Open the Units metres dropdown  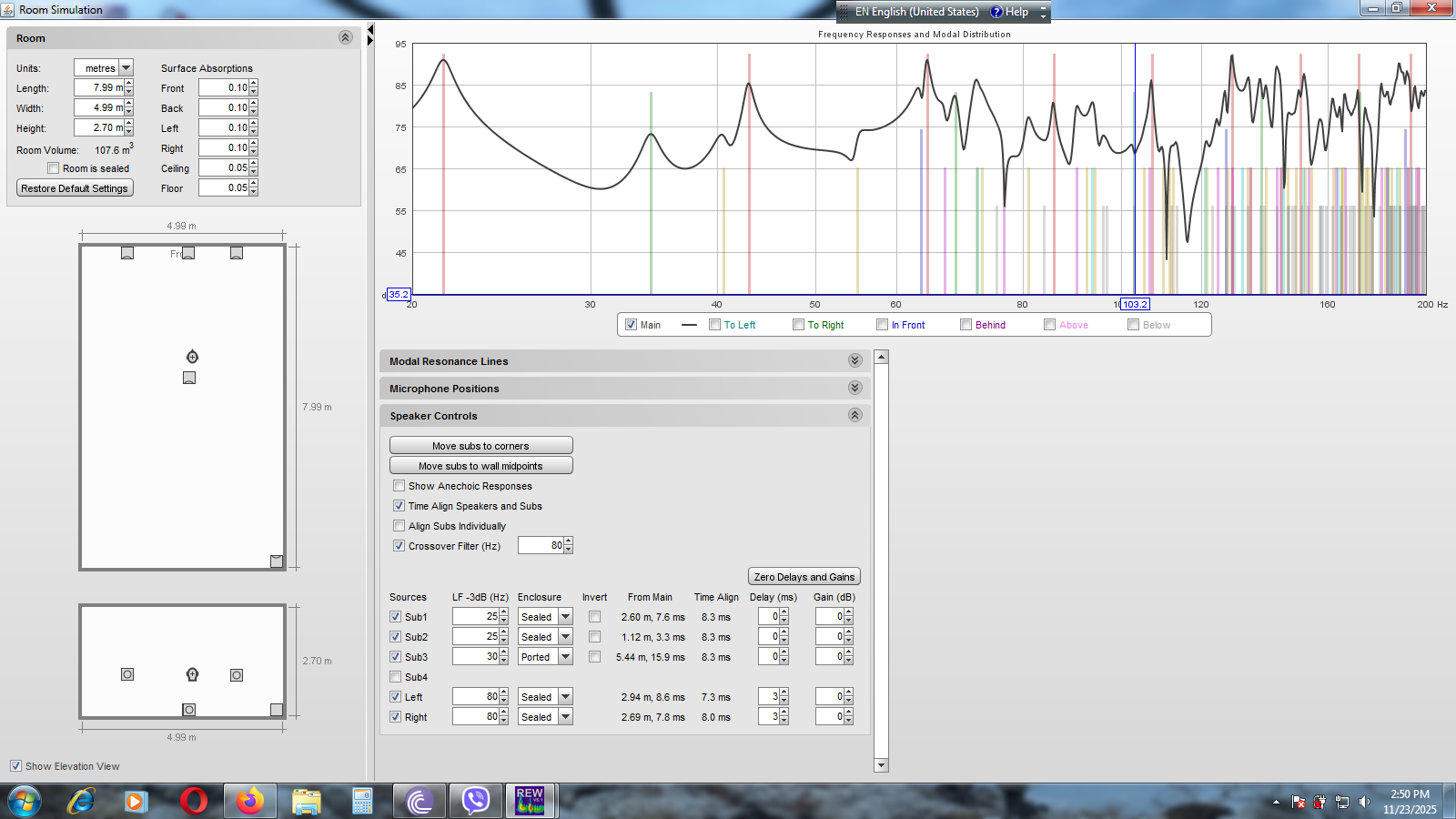pos(126,68)
